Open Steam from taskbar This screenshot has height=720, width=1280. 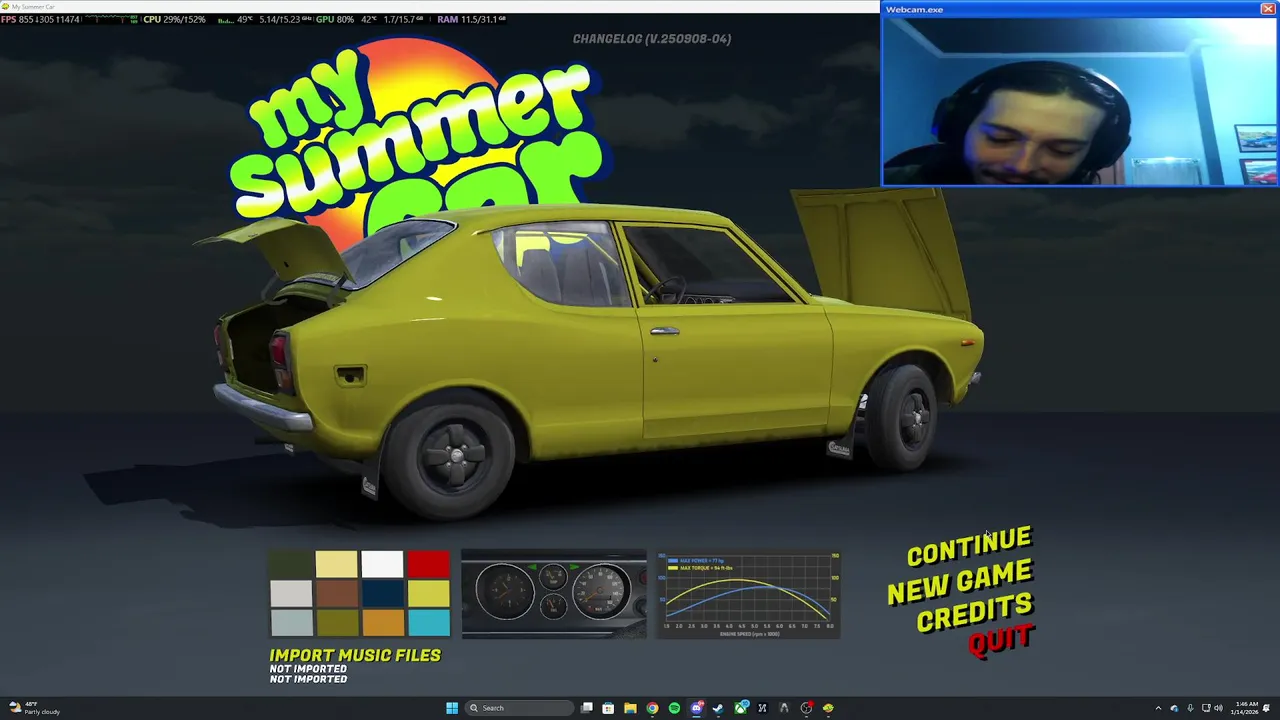pyautogui.click(x=717, y=708)
